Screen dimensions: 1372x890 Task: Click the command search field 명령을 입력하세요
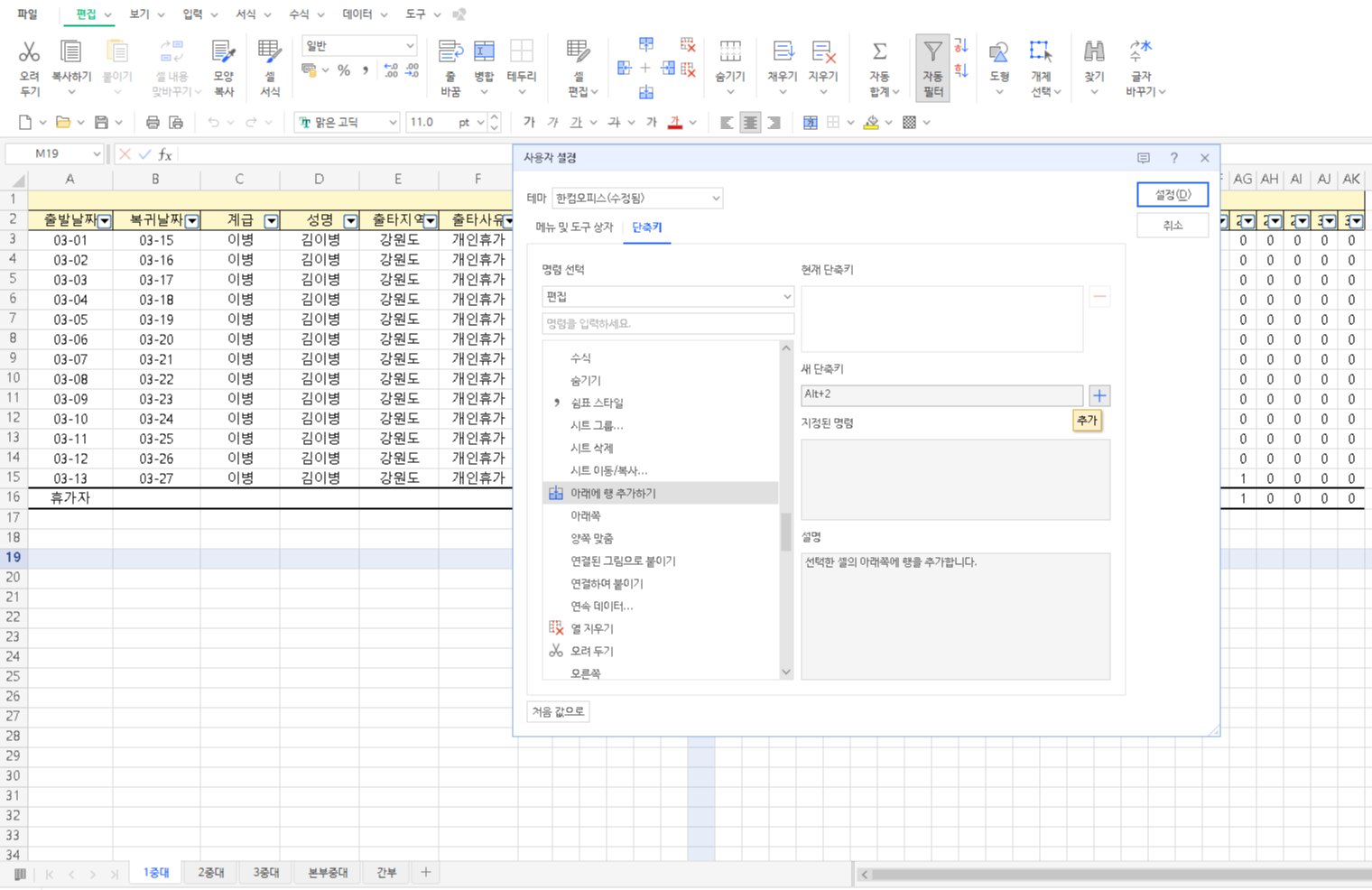coord(668,323)
